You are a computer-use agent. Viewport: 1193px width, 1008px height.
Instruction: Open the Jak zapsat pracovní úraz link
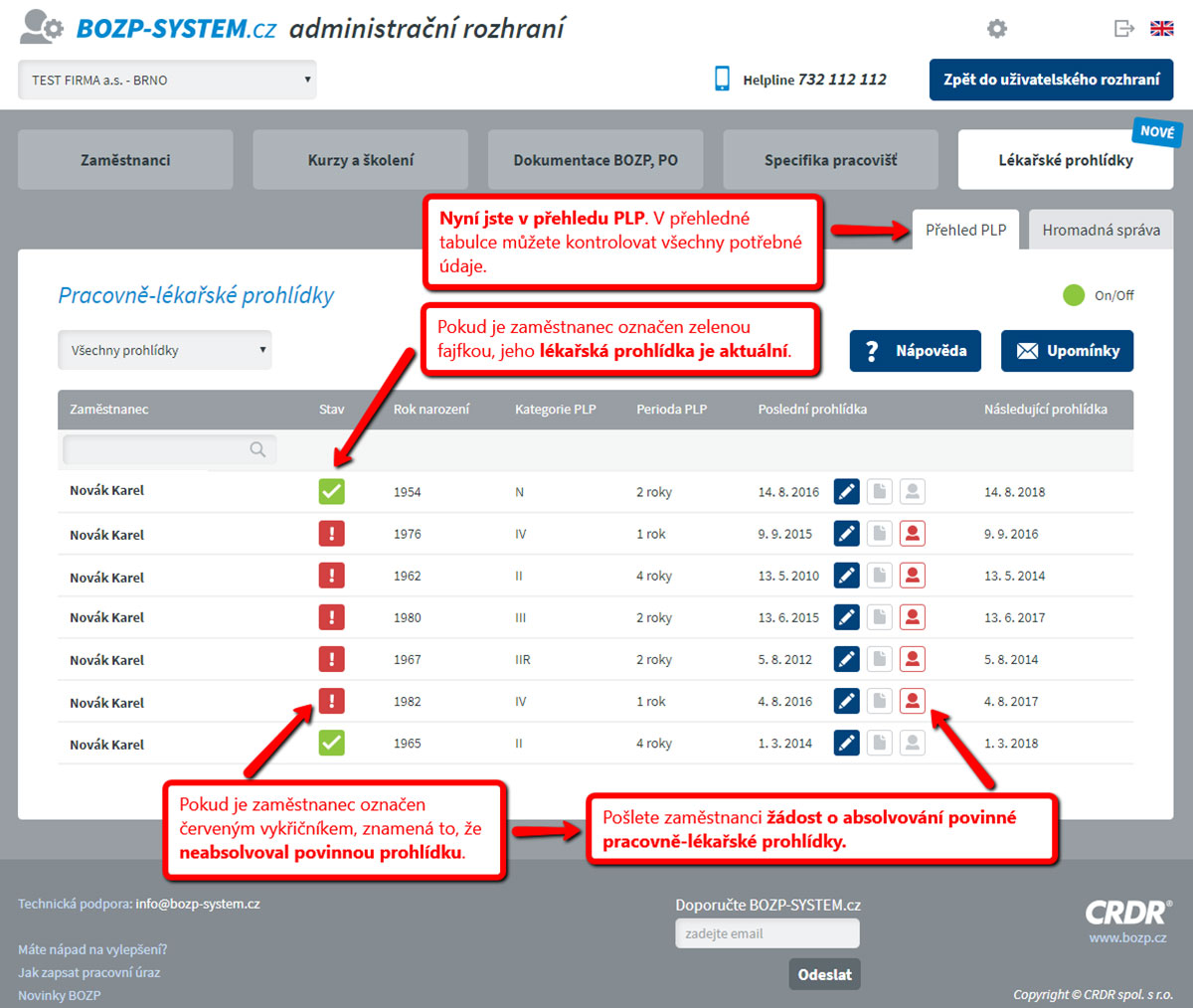pos(88,972)
